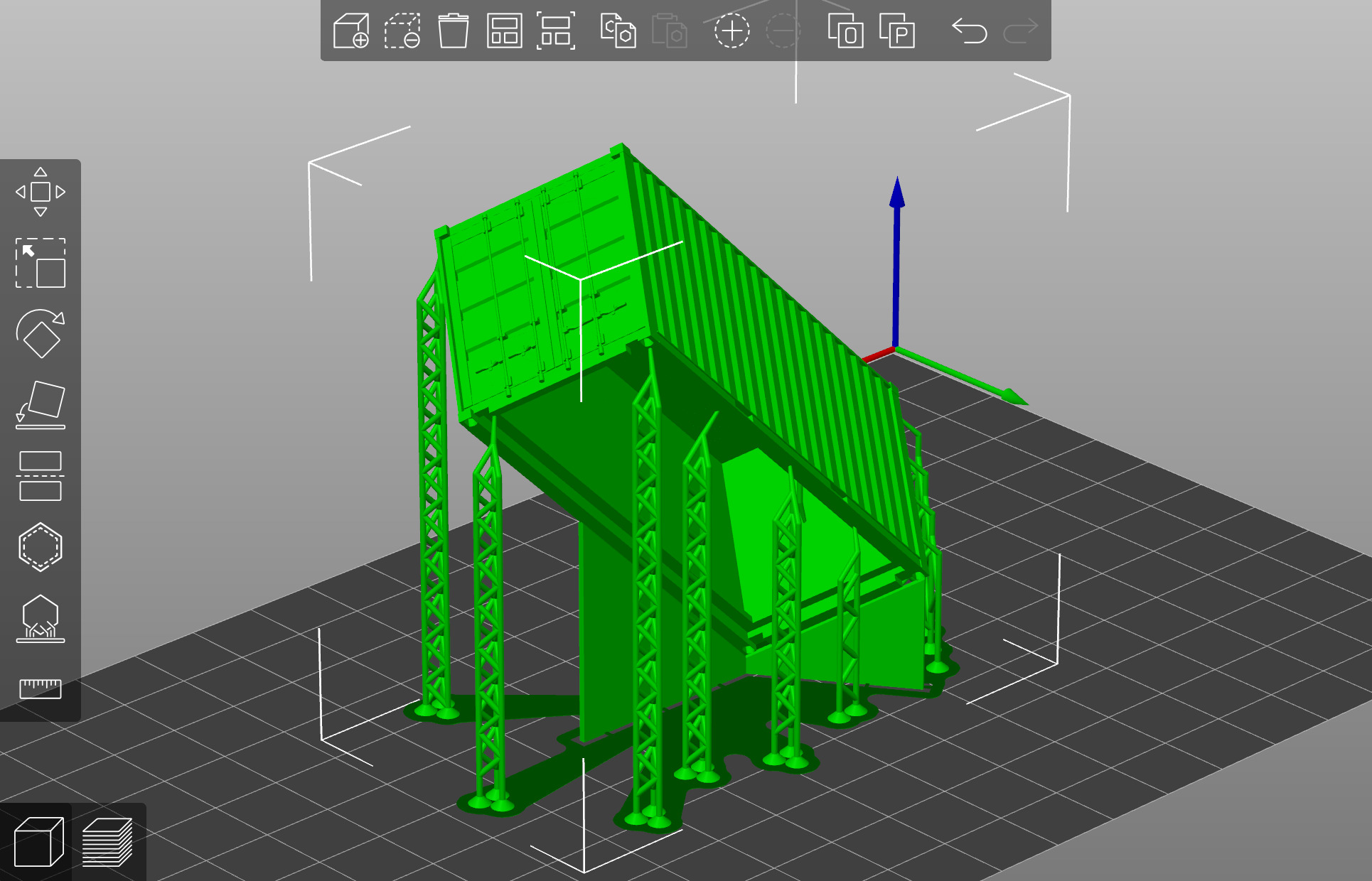Screen dimensions: 1372x881
Task: Switch to sliced layers preview
Action: (x=107, y=842)
